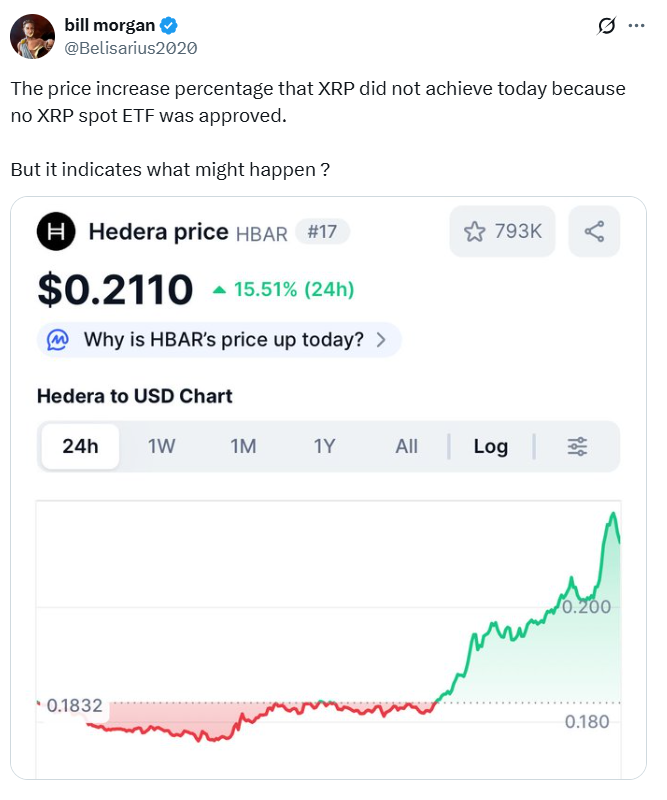Click the Hedera logo in the price widget

click(x=55, y=232)
